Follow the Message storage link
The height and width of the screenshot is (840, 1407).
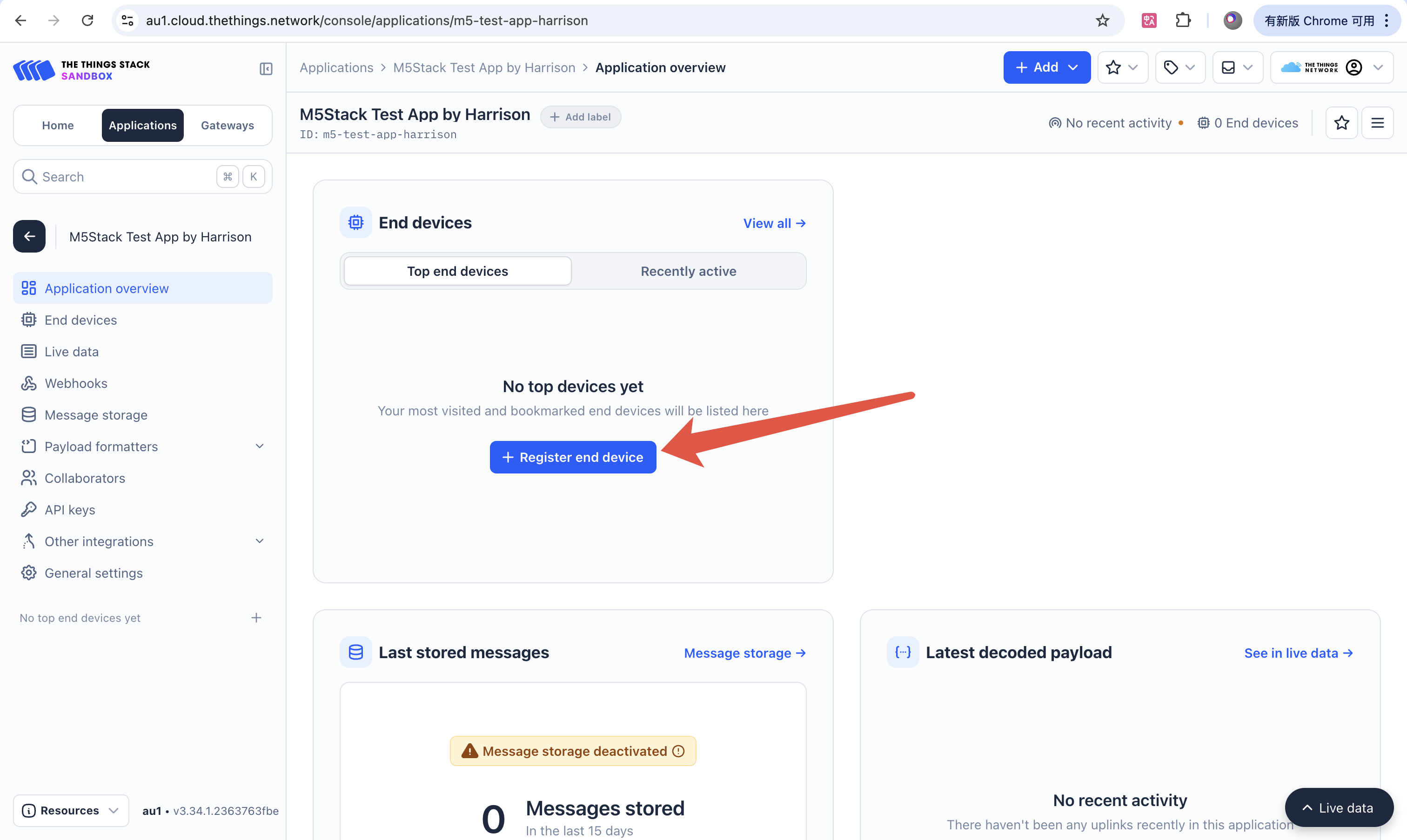point(745,653)
